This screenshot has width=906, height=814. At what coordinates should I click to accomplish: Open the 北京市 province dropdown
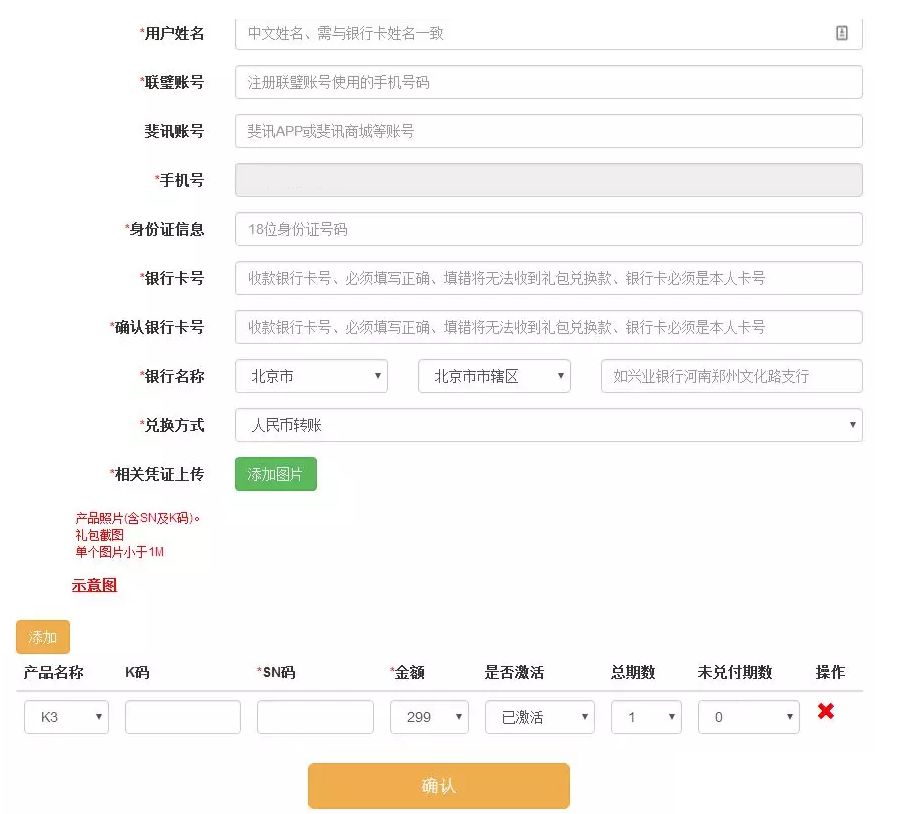[x=311, y=376]
